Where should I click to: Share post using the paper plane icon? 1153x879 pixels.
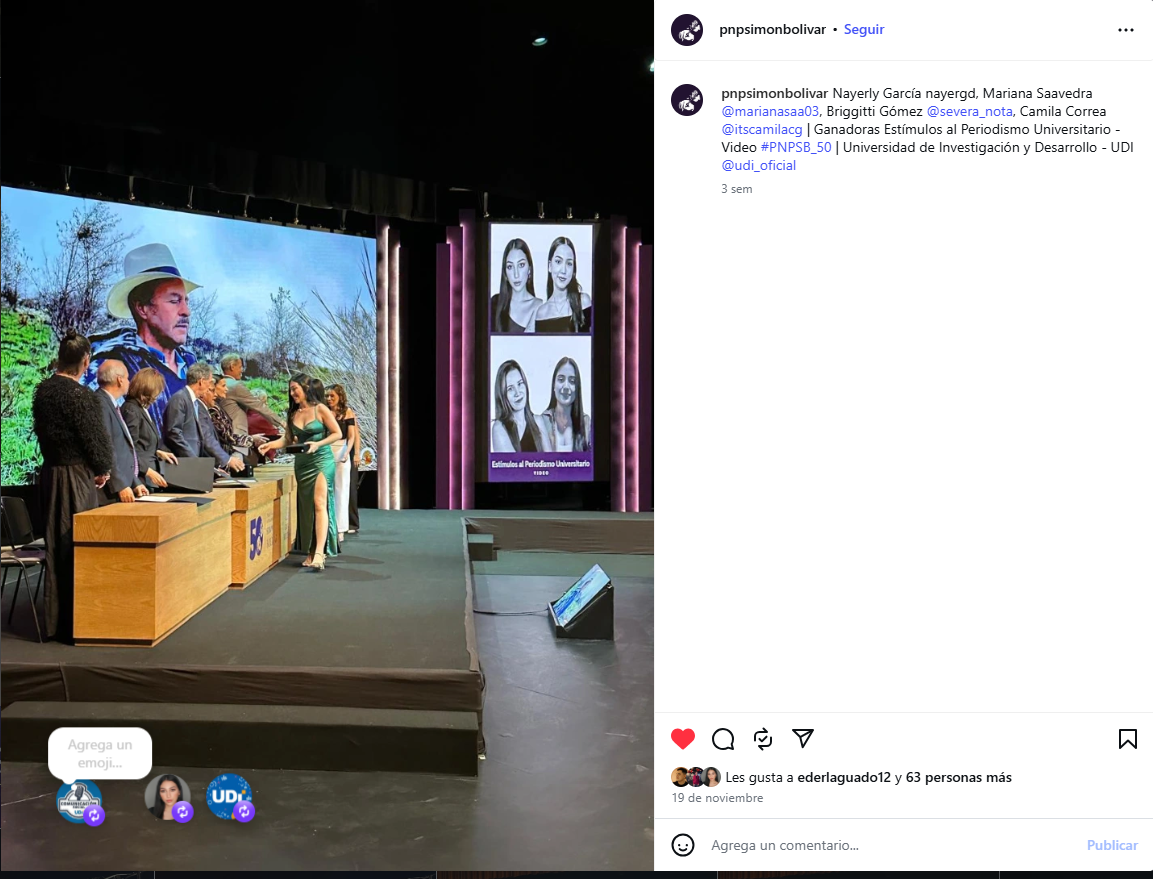(x=803, y=738)
